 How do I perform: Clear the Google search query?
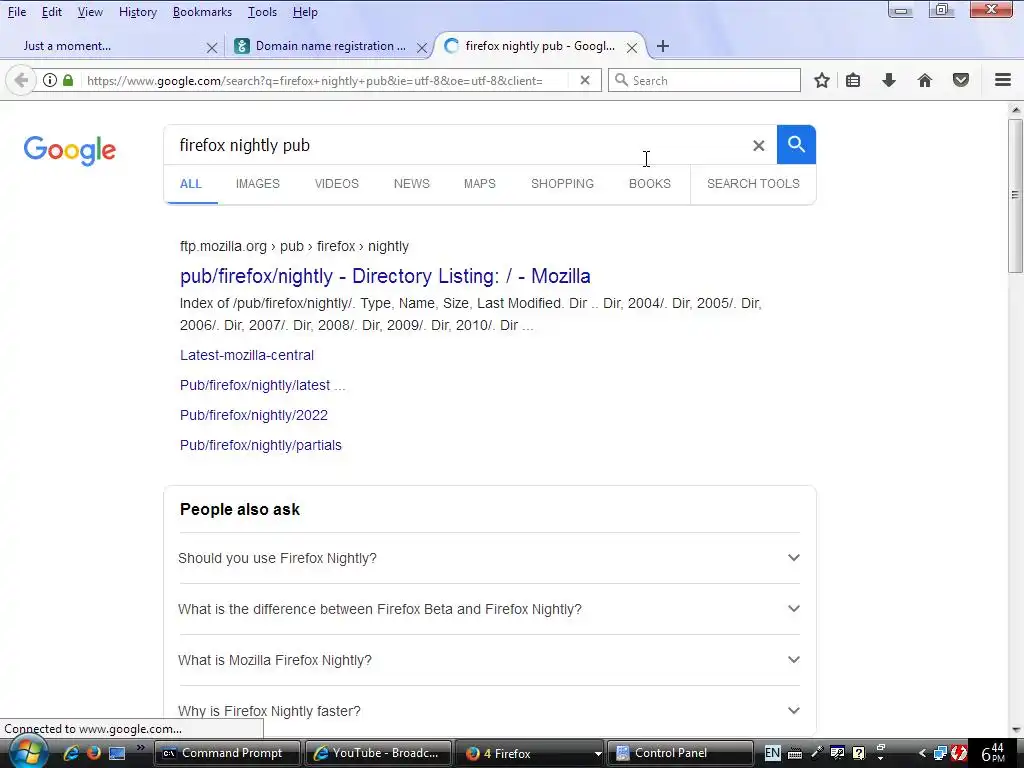click(758, 146)
